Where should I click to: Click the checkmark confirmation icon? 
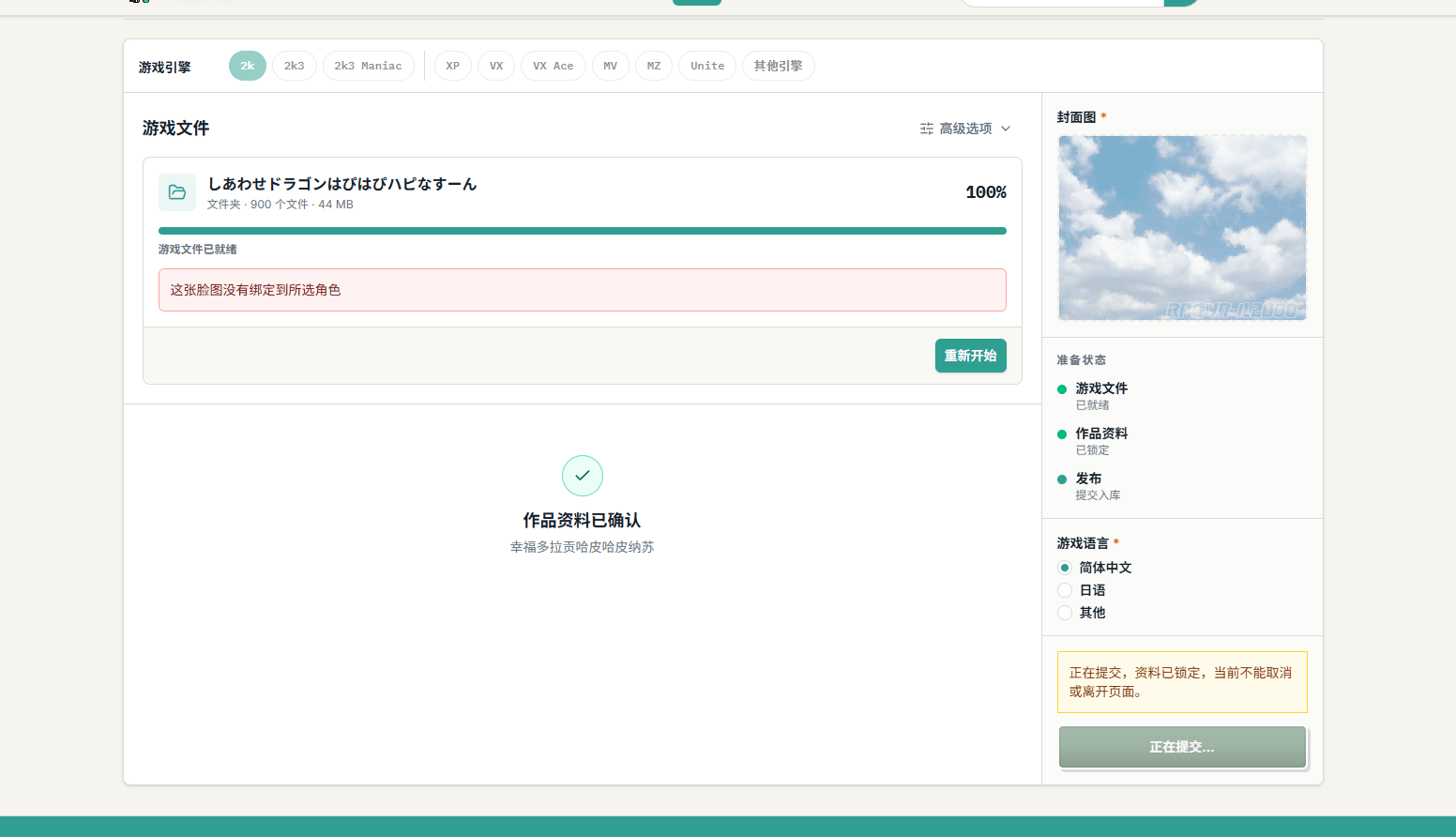583,476
